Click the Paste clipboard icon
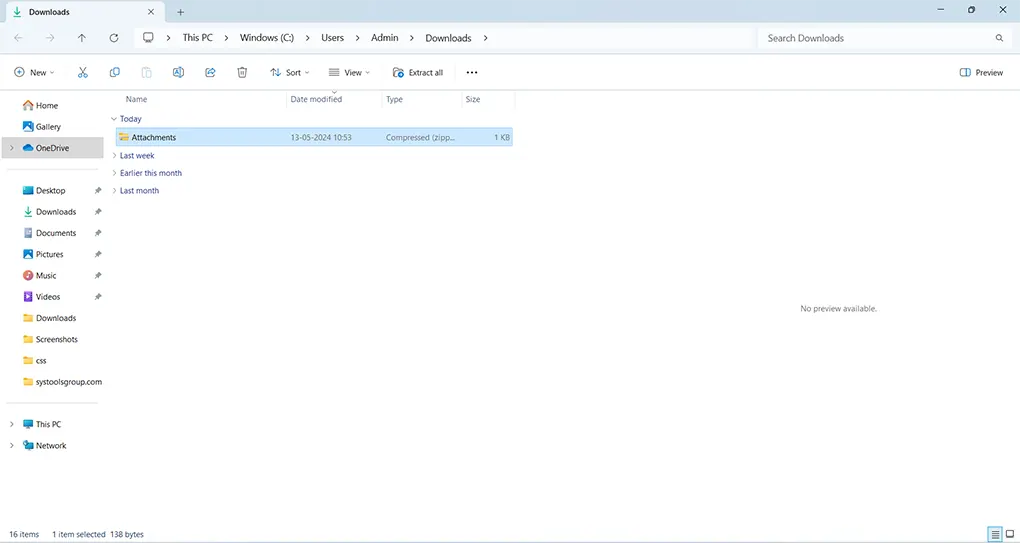Viewport: 1020px width, 543px height. click(x=146, y=72)
